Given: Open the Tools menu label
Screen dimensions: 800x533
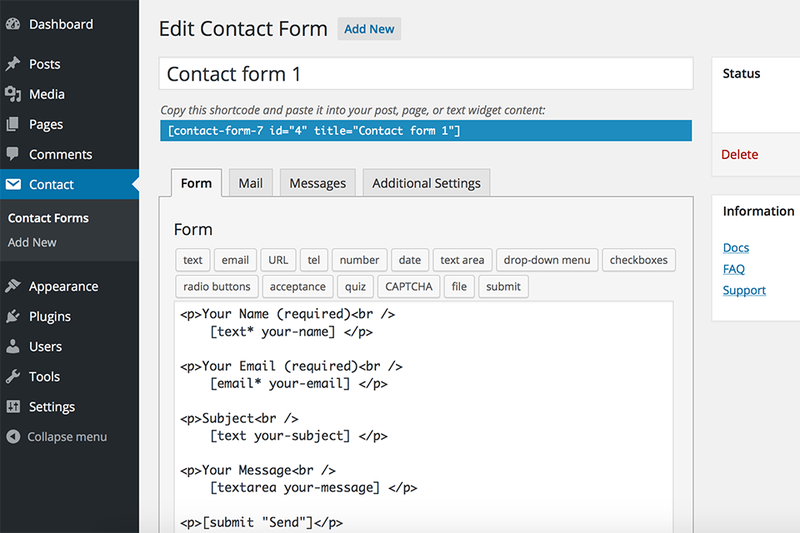Looking at the screenshot, I should [x=44, y=376].
